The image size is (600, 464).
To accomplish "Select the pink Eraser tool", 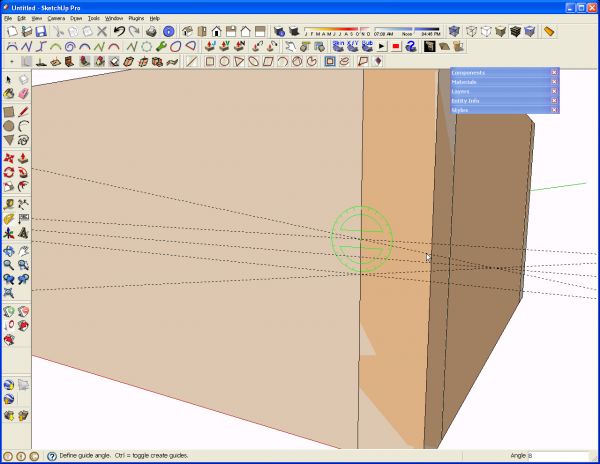I will (23, 94).
